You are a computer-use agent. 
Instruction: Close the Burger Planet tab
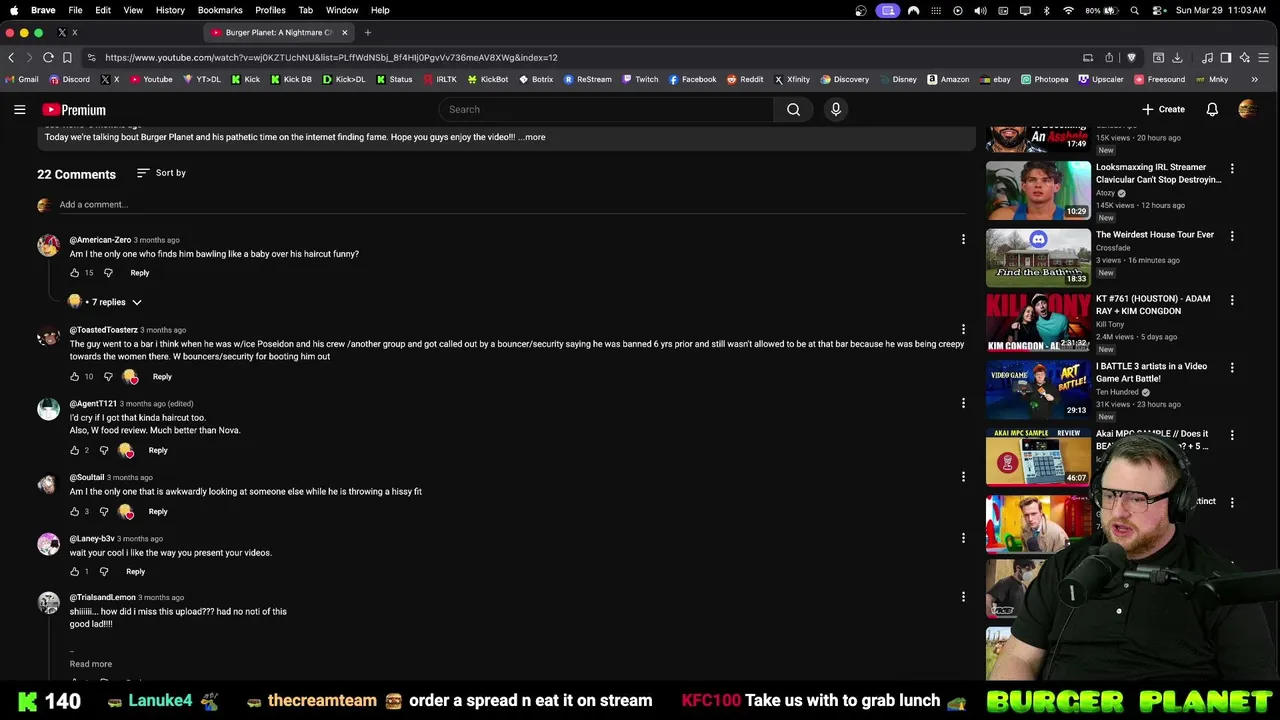click(344, 32)
